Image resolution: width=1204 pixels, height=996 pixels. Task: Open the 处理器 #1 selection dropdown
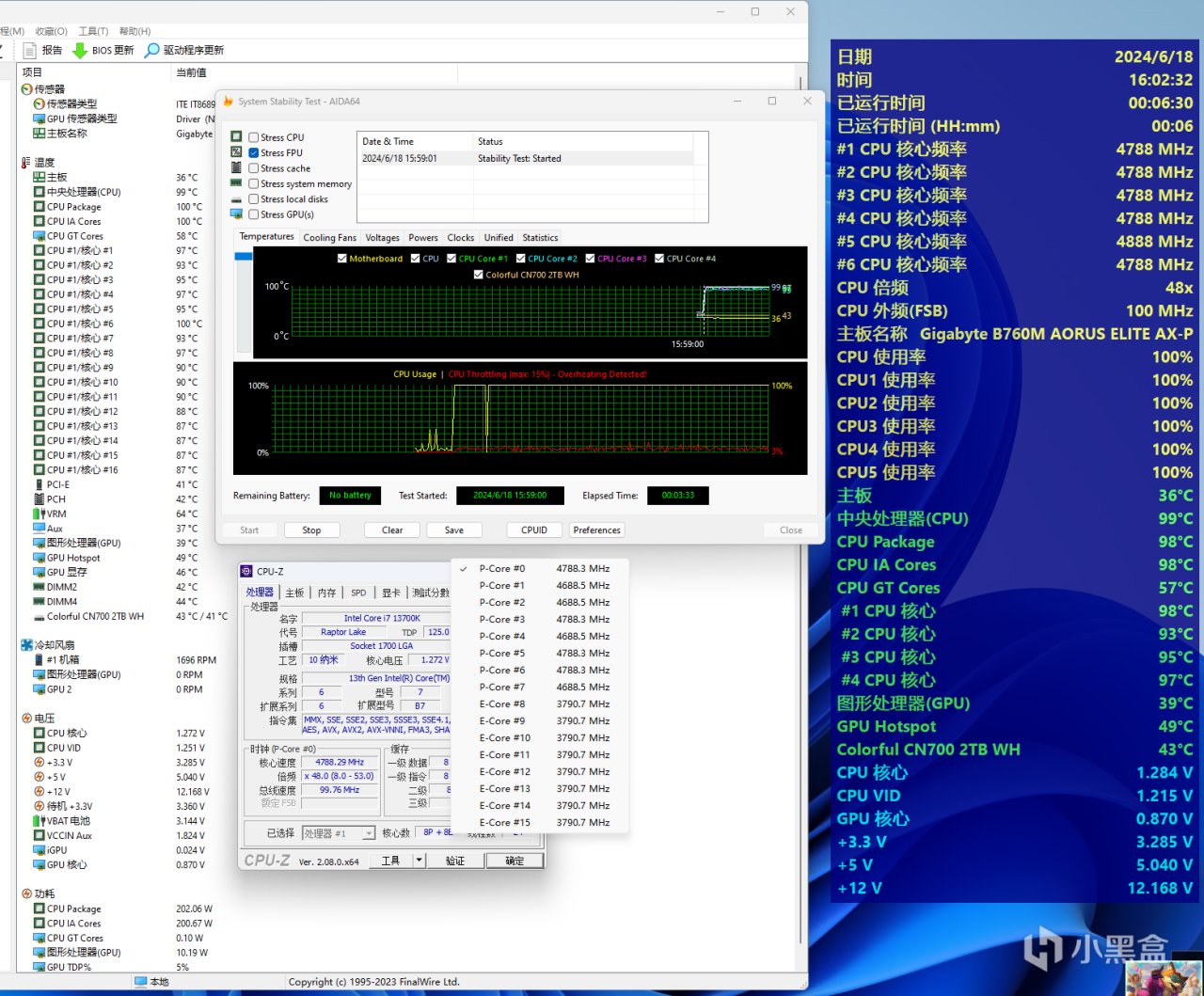click(x=369, y=833)
